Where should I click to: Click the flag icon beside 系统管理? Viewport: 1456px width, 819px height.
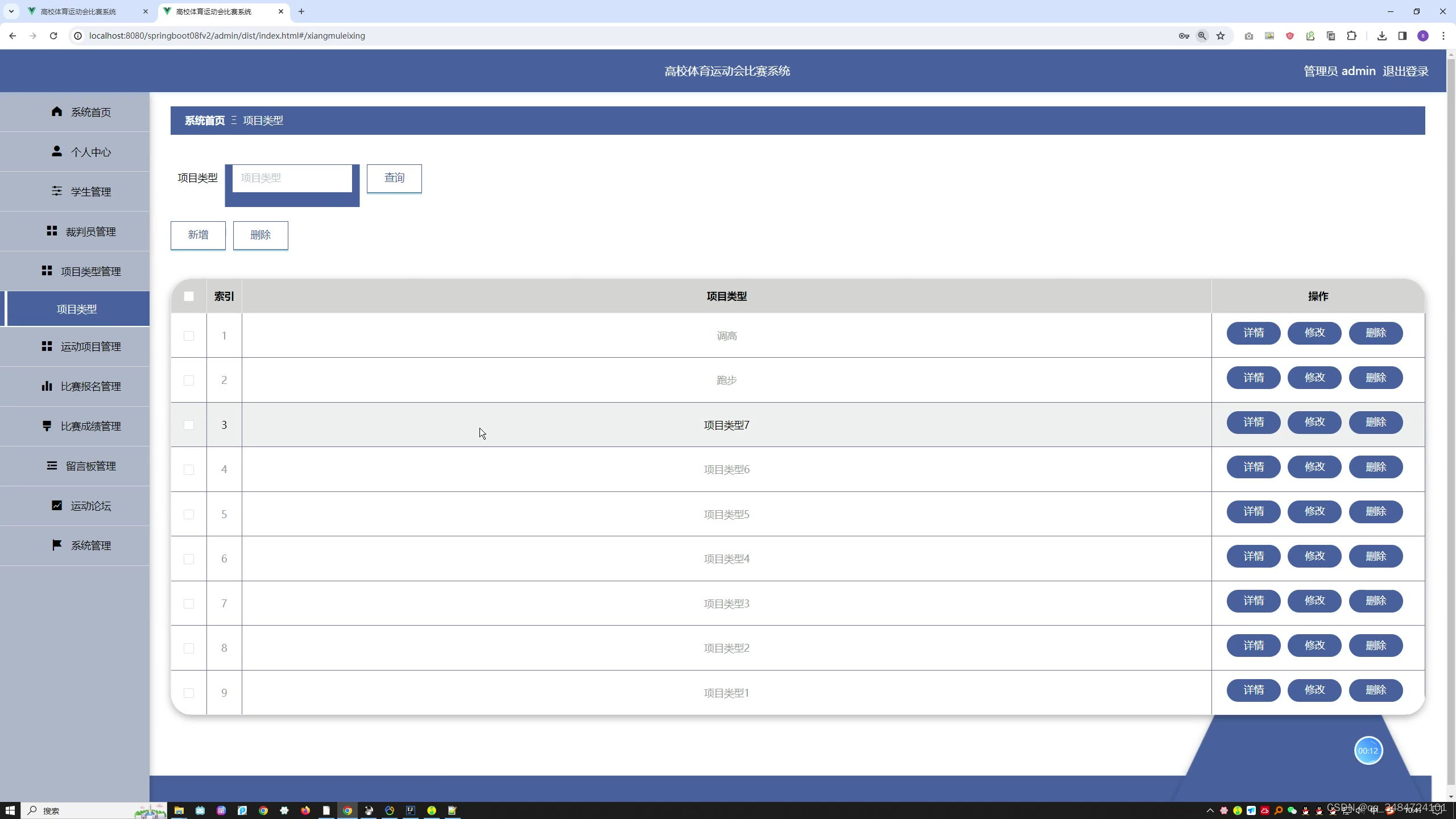[56, 545]
